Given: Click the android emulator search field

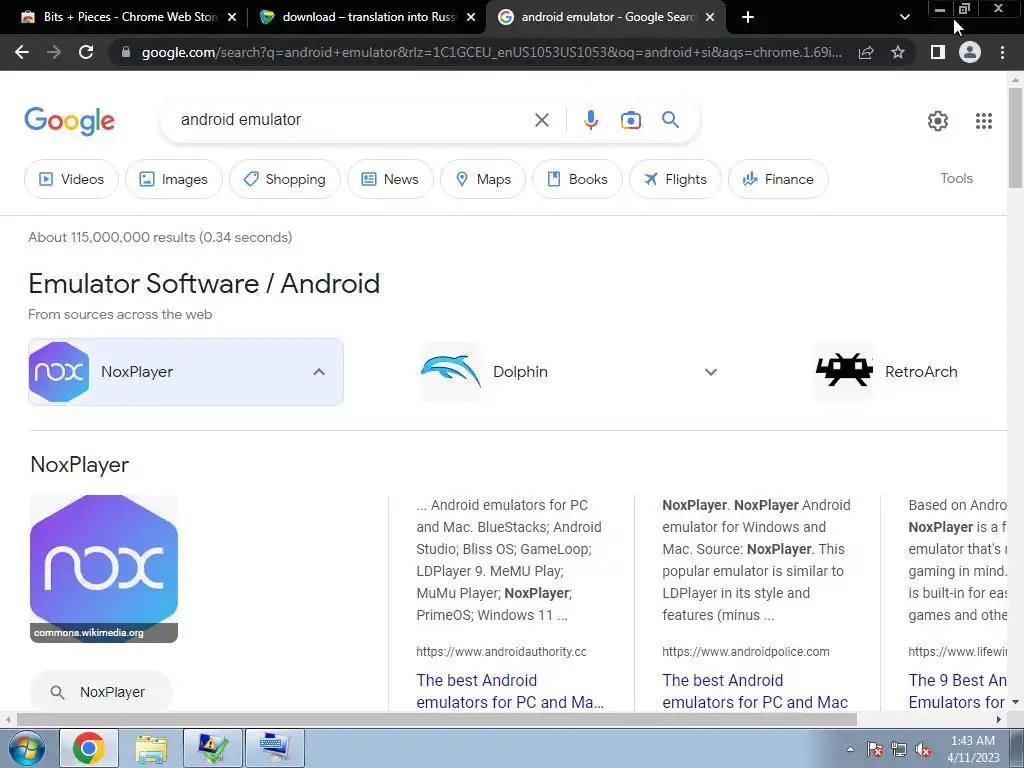Looking at the screenshot, I should (x=353, y=120).
